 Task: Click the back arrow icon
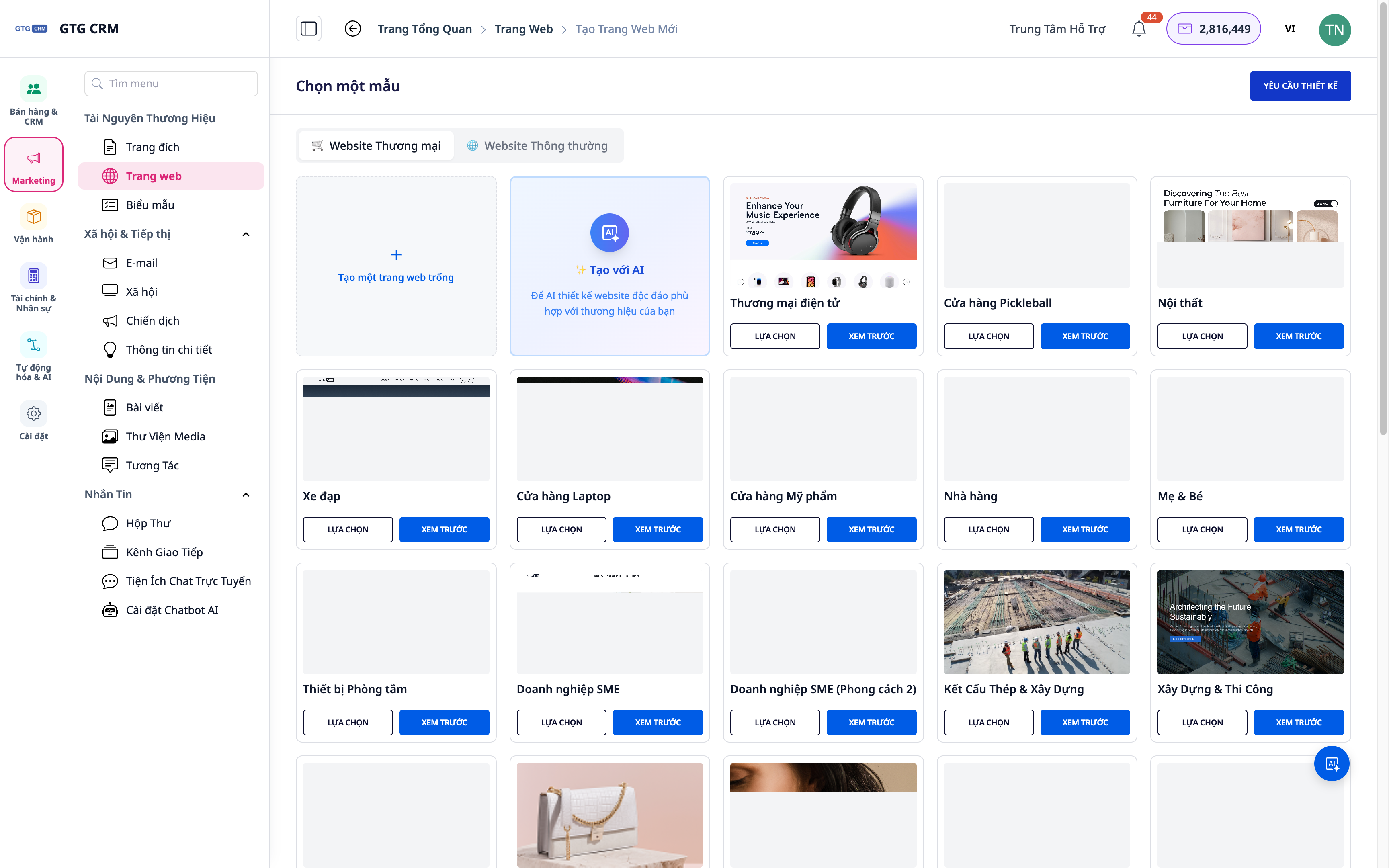coord(352,29)
